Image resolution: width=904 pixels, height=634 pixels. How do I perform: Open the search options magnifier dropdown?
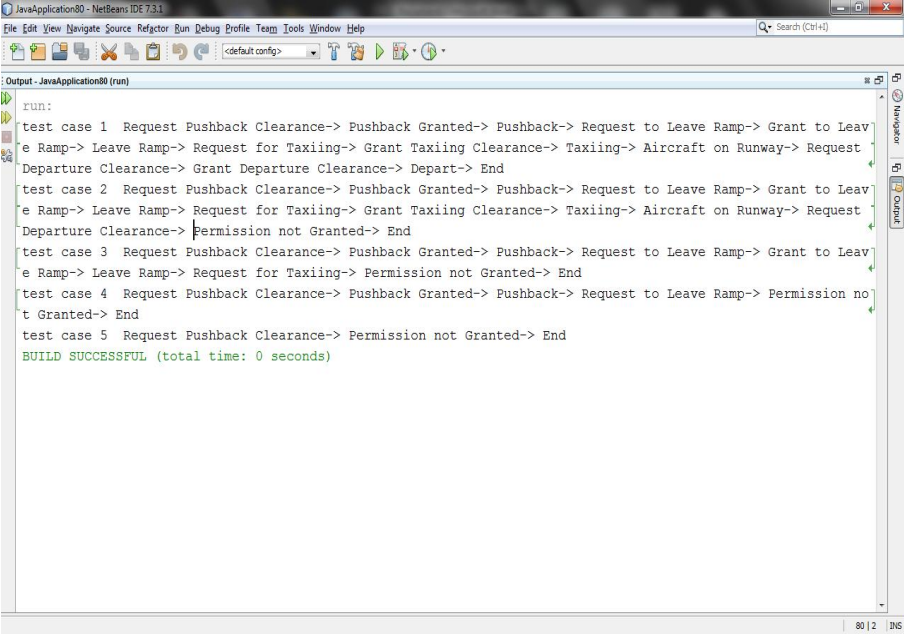[765, 27]
